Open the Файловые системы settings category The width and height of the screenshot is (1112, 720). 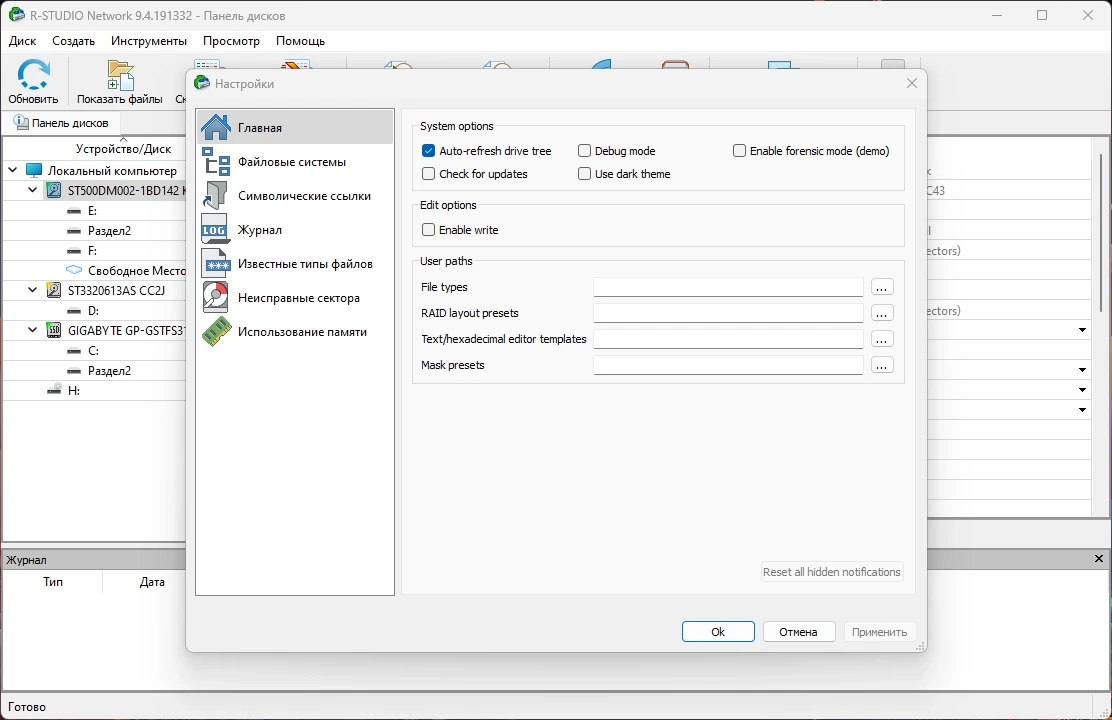[x=295, y=162]
